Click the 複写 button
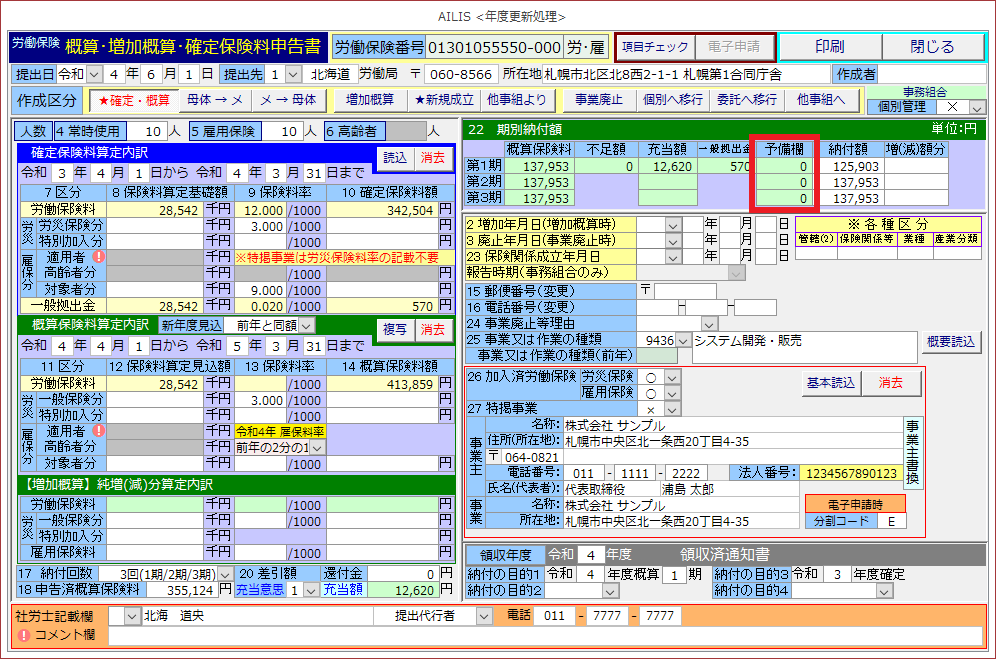This screenshot has width=996, height=659. pos(395,329)
